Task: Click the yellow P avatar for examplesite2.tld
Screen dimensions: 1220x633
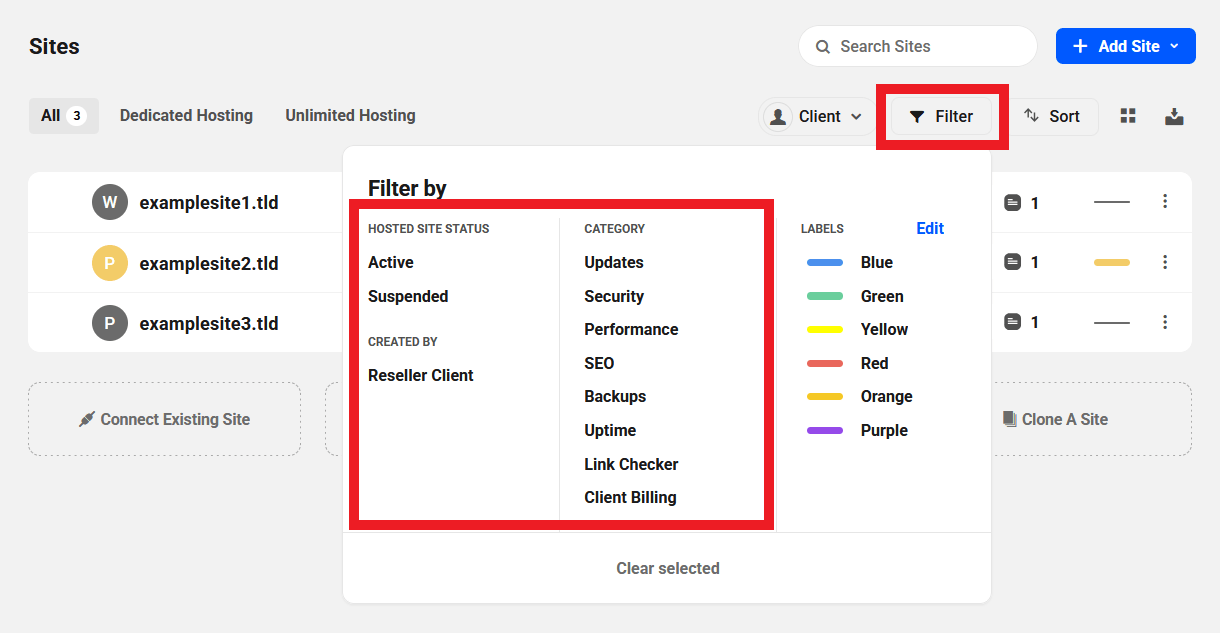Action: tap(110, 263)
